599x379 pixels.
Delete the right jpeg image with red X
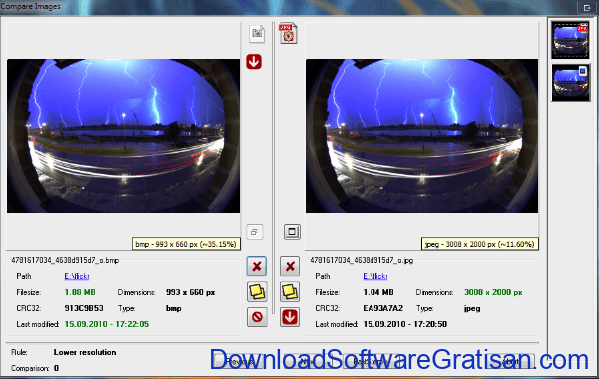coord(290,266)
